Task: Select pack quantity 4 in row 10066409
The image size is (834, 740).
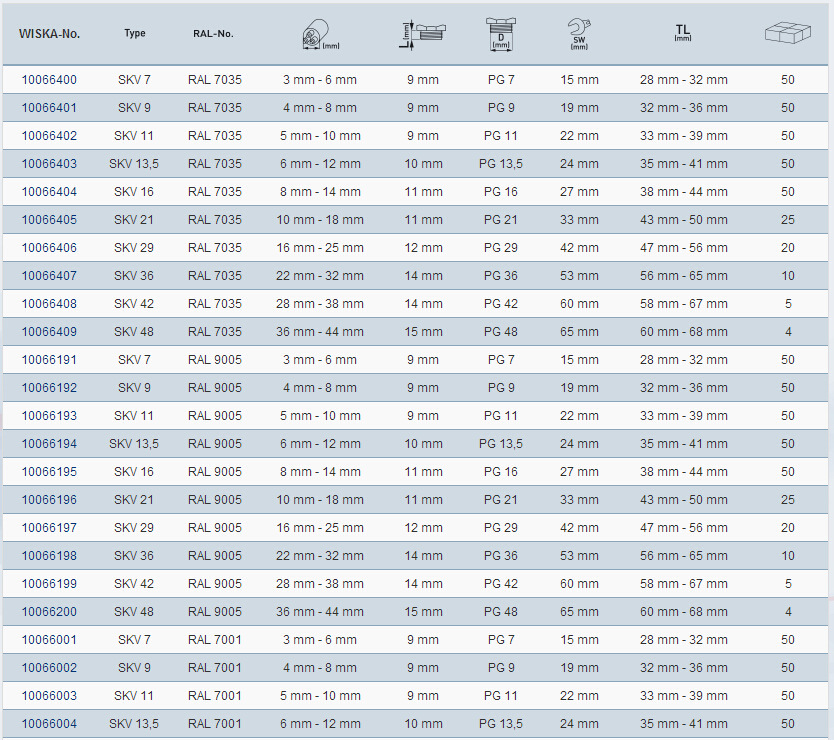Action: tap(788, 332)
